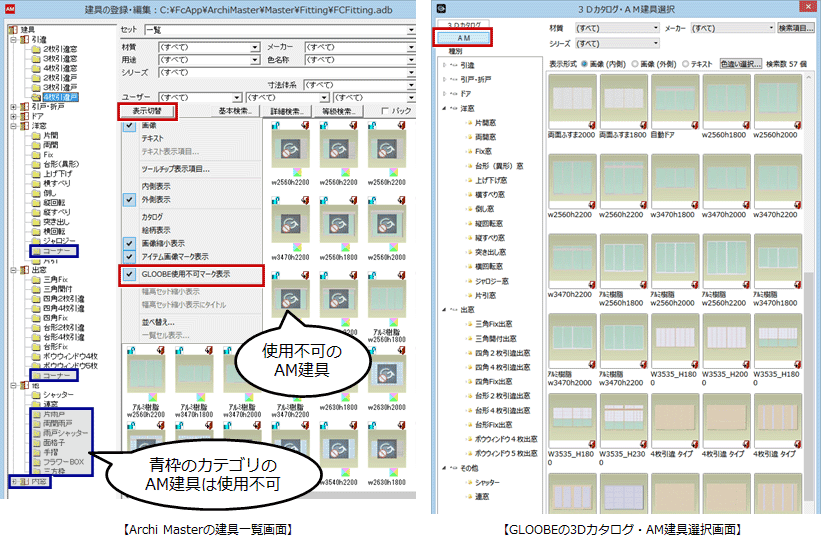The height and width of the screenshot is (545, 821).
Task: Select 連窓 category in GLOOBE tree
Action: (x=482, y=496)
